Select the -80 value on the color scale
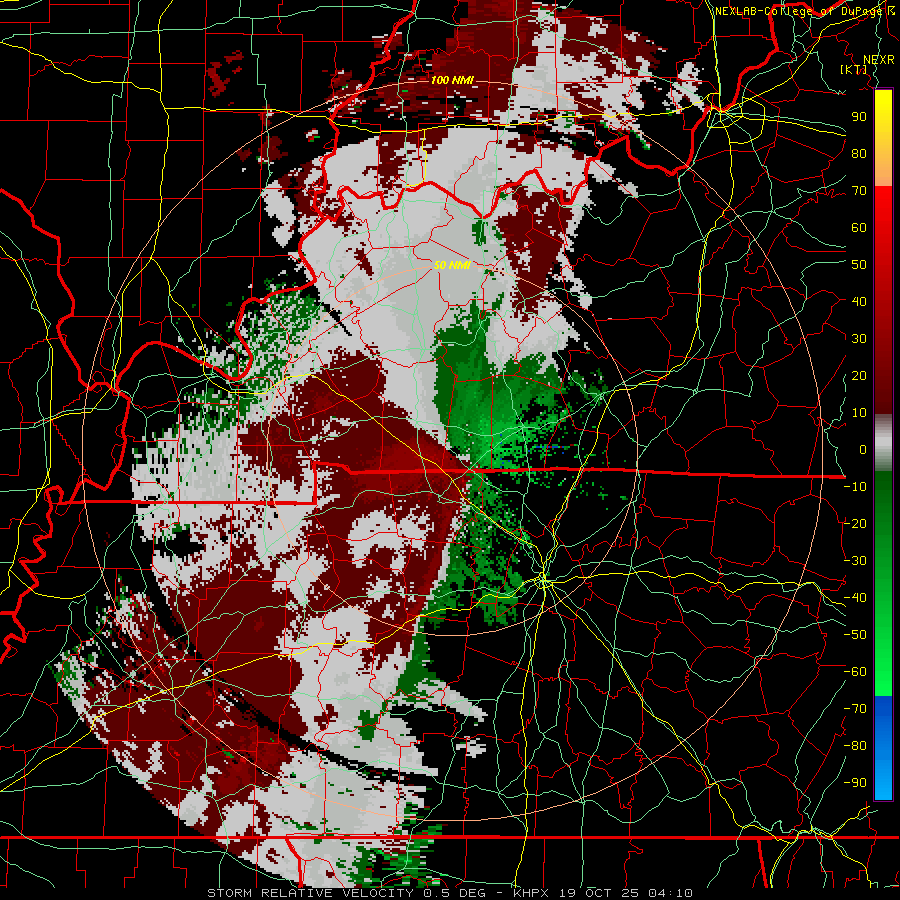 point(855,746)
